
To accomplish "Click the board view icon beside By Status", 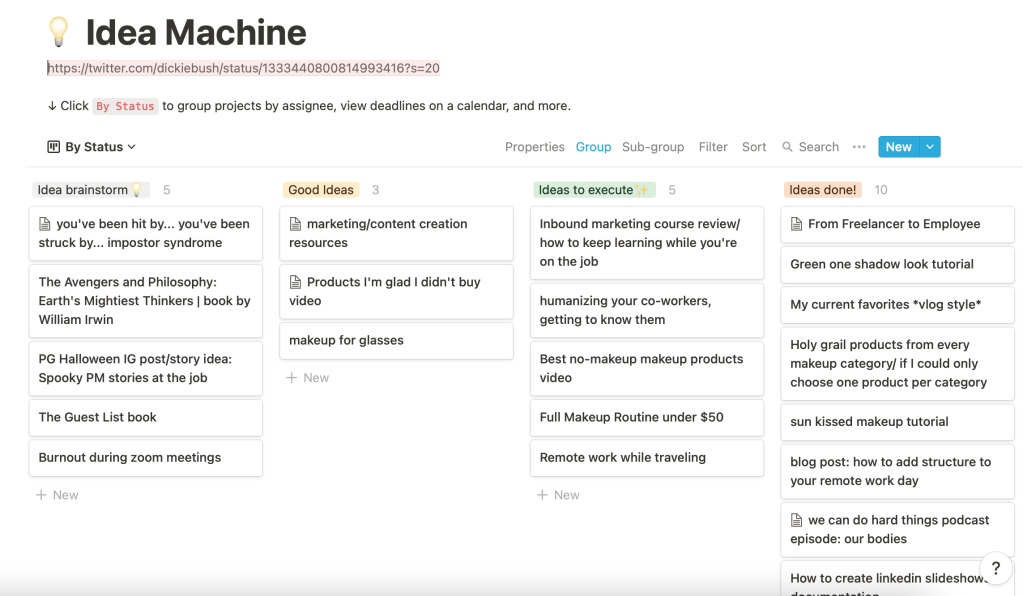I will pyautogui.click(x=54, y=147).
